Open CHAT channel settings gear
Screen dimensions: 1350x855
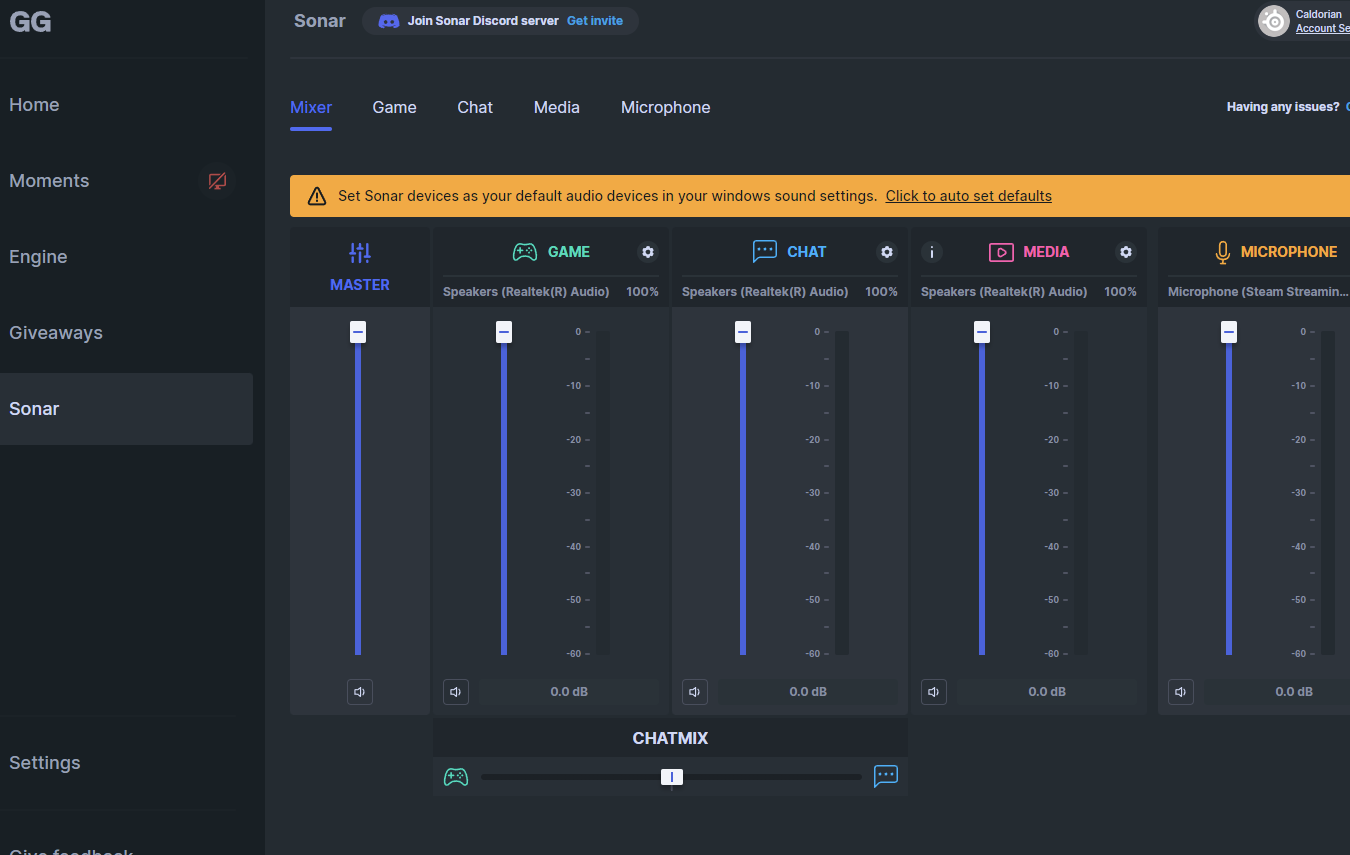tap(887, 252)
